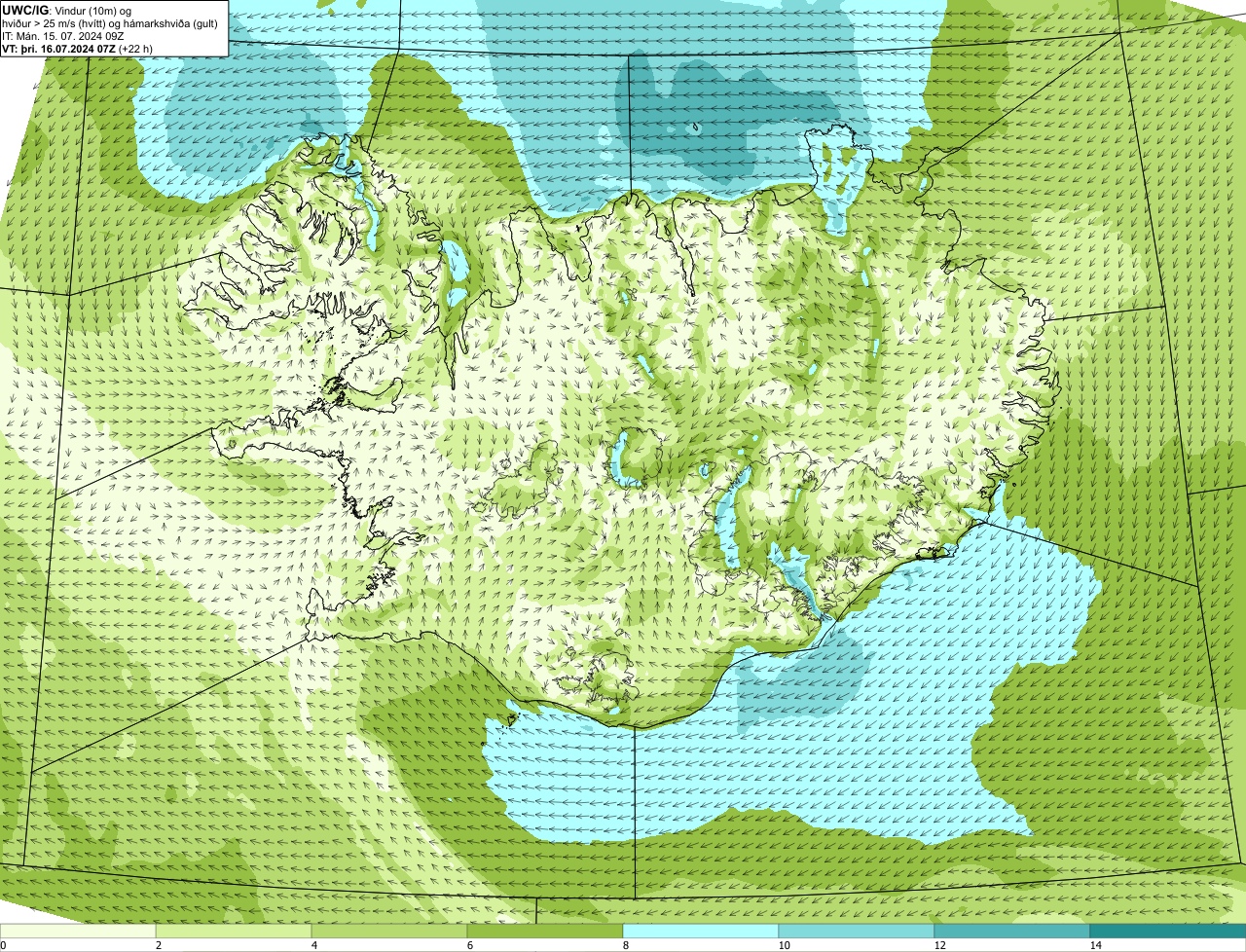Click the '4' label on the scale bar
The image size is (1246, 952).
pos(314,945)
